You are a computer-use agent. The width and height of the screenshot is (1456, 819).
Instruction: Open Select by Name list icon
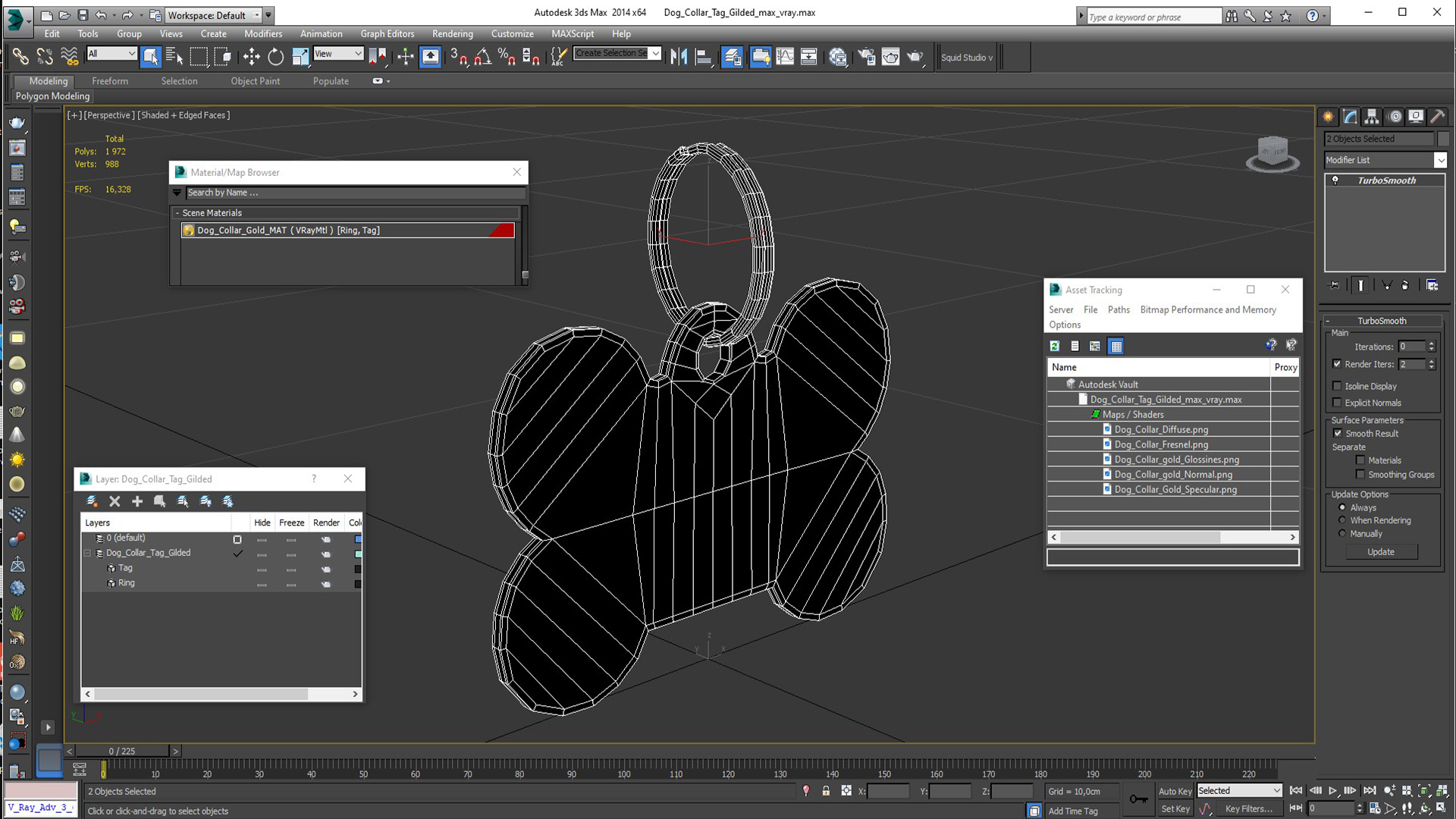click(174, 57)
